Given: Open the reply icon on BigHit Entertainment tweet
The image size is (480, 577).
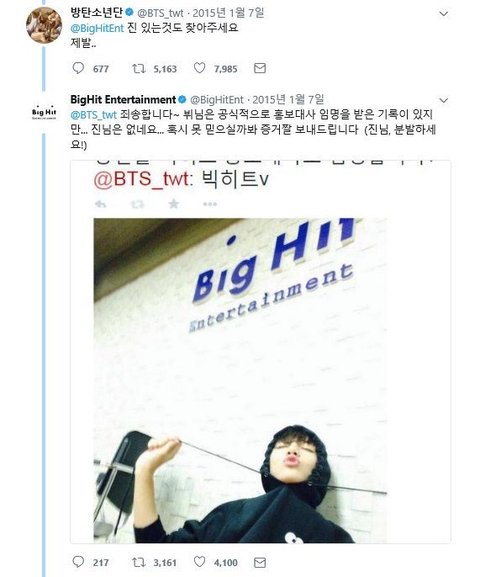Looking at the screenshot, I should [x=78, y=562].
